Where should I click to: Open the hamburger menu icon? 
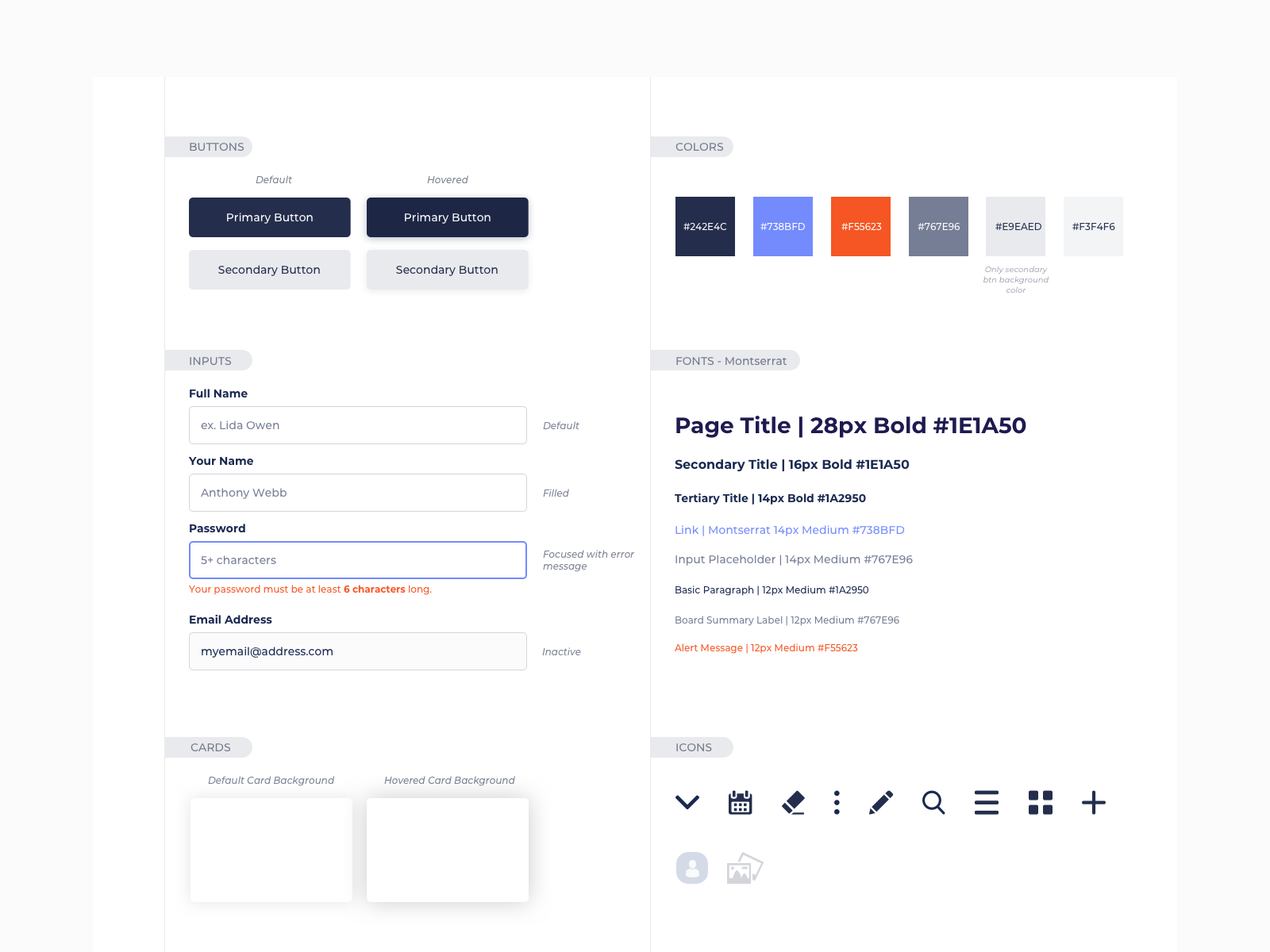pyautogui.click(x=986, y=803)
